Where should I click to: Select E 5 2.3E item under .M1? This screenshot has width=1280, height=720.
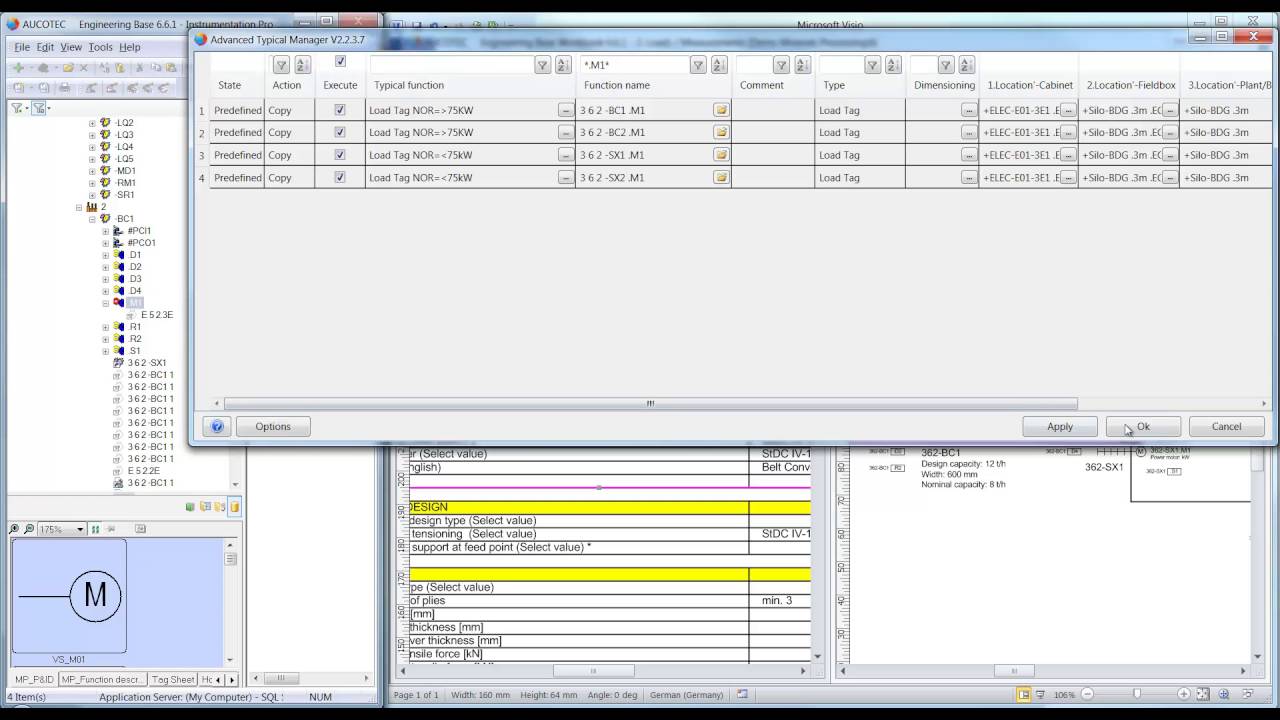(x=157, y=315)
